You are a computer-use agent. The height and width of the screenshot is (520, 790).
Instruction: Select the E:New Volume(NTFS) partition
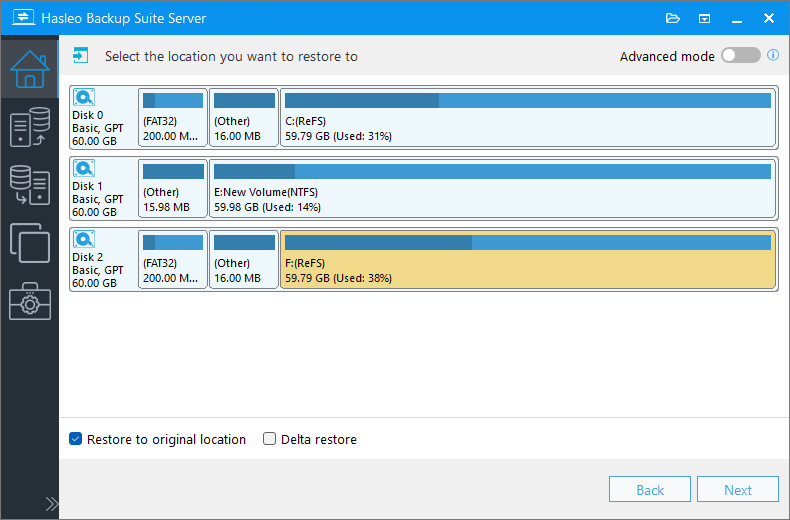(493, 188)
